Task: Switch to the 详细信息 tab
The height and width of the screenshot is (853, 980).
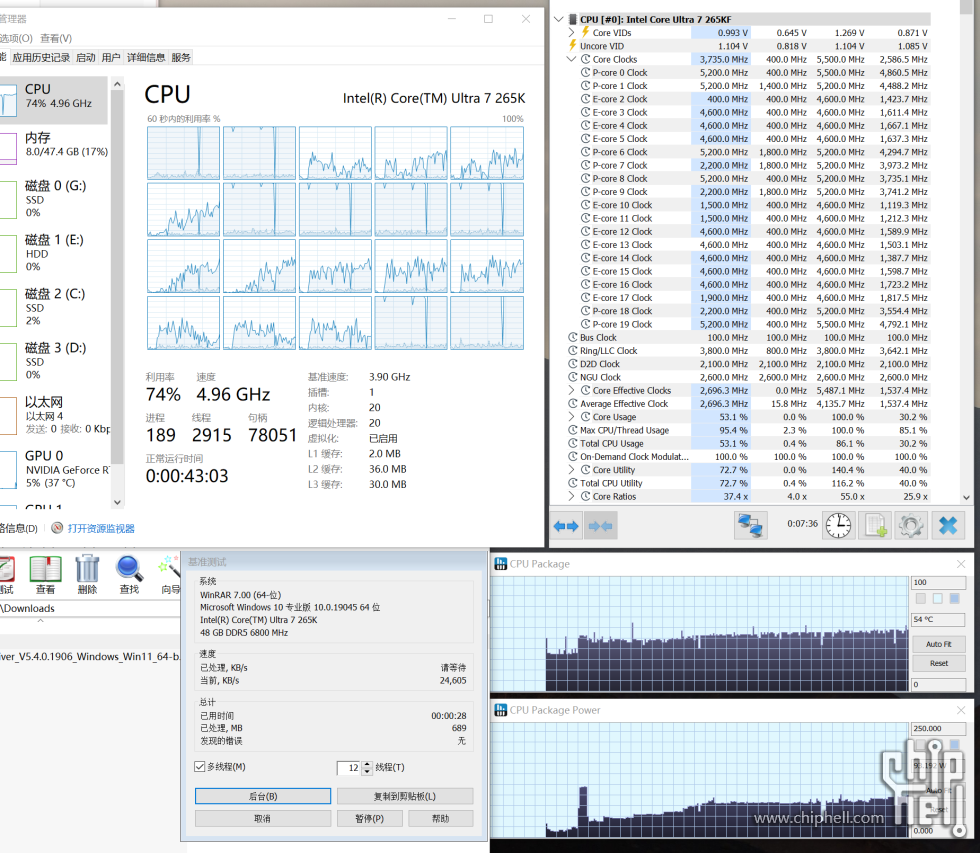Action: pyautogui.click(x=146, y=57)
